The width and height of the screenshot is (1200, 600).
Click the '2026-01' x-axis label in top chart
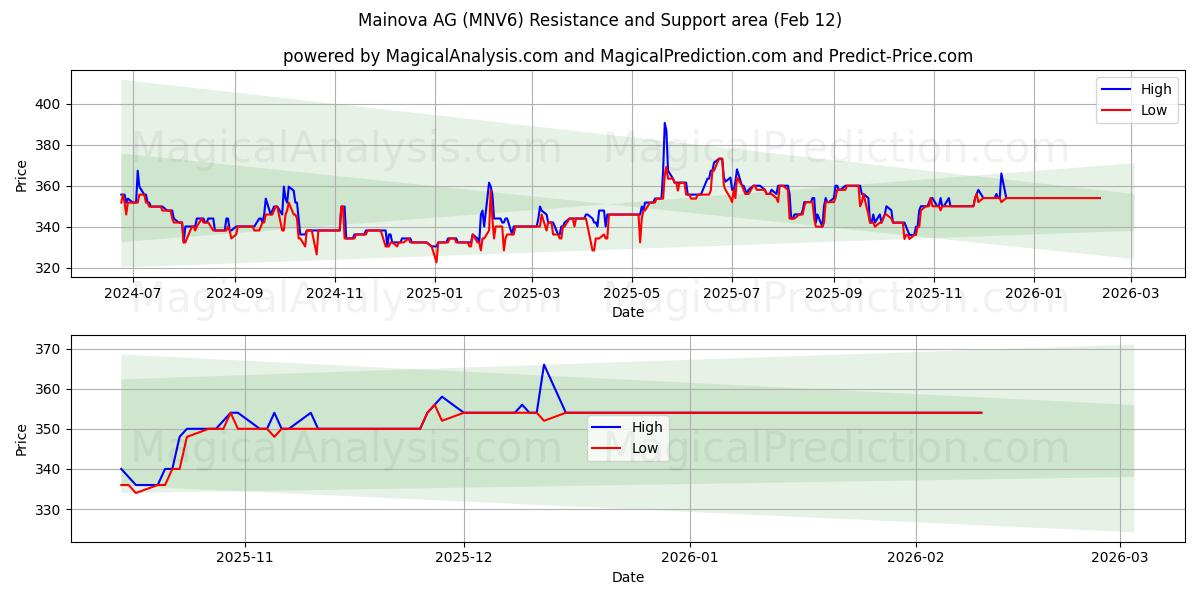coord(1034,294)
